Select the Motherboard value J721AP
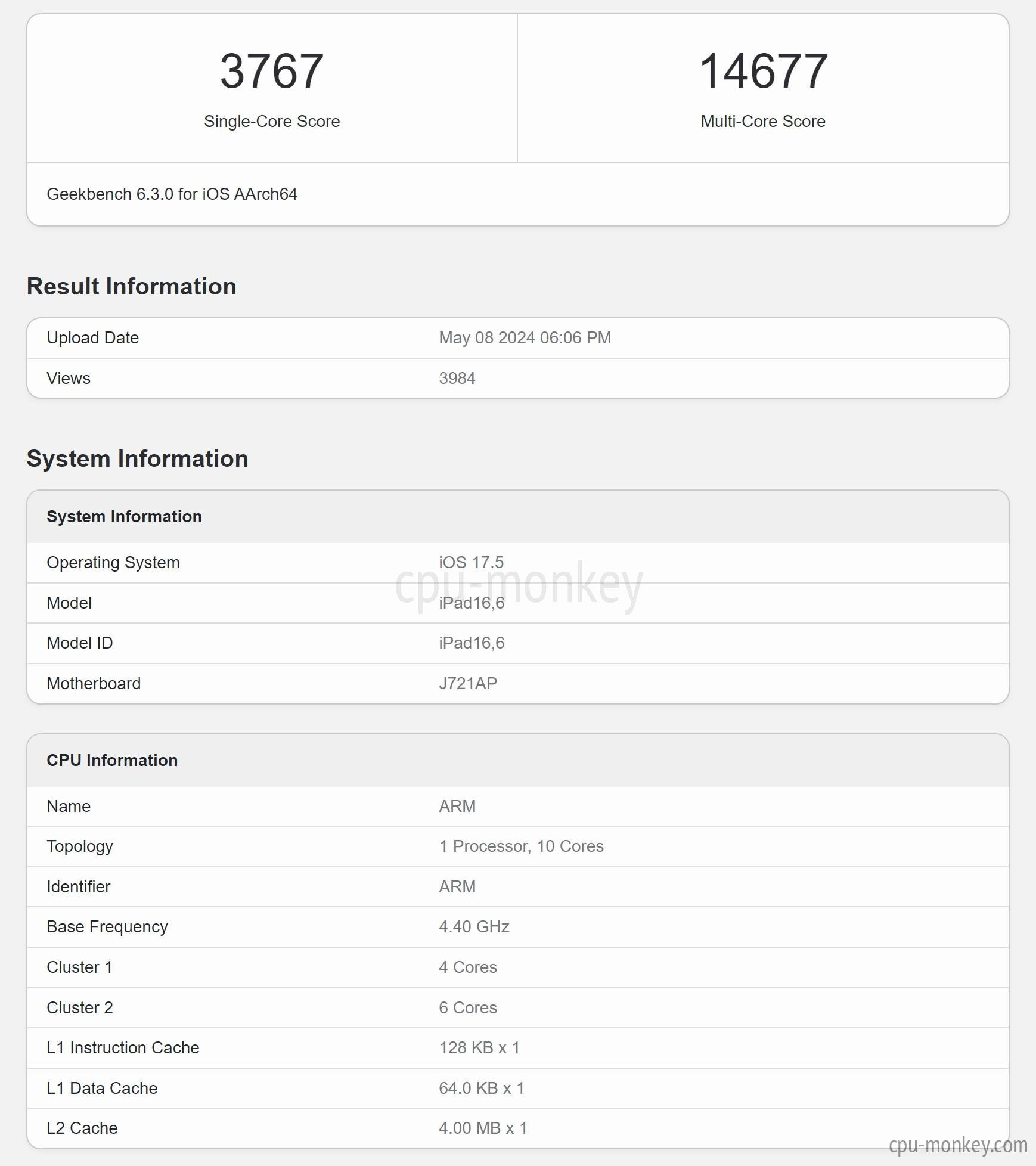 tap(468, 683)
